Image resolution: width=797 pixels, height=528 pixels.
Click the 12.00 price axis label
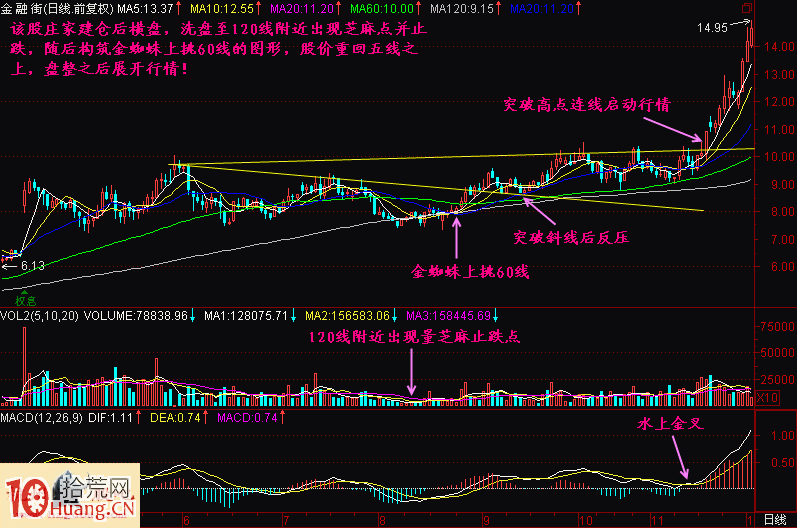pos(779,102)
